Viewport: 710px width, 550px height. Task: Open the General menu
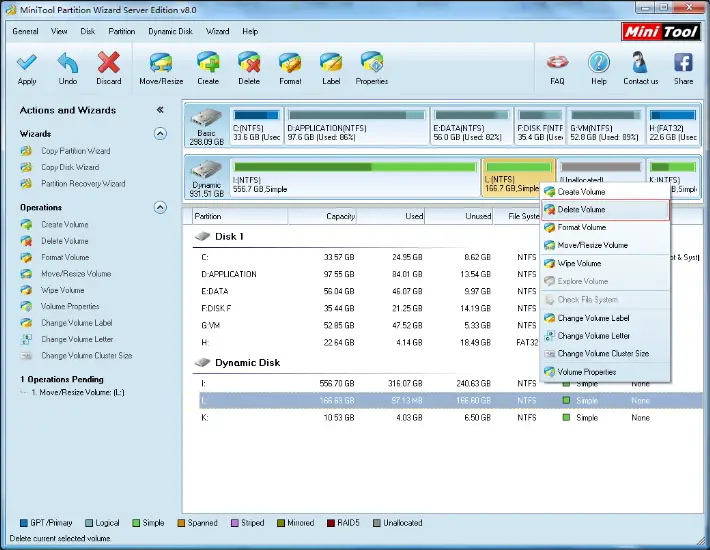point(25,31)
